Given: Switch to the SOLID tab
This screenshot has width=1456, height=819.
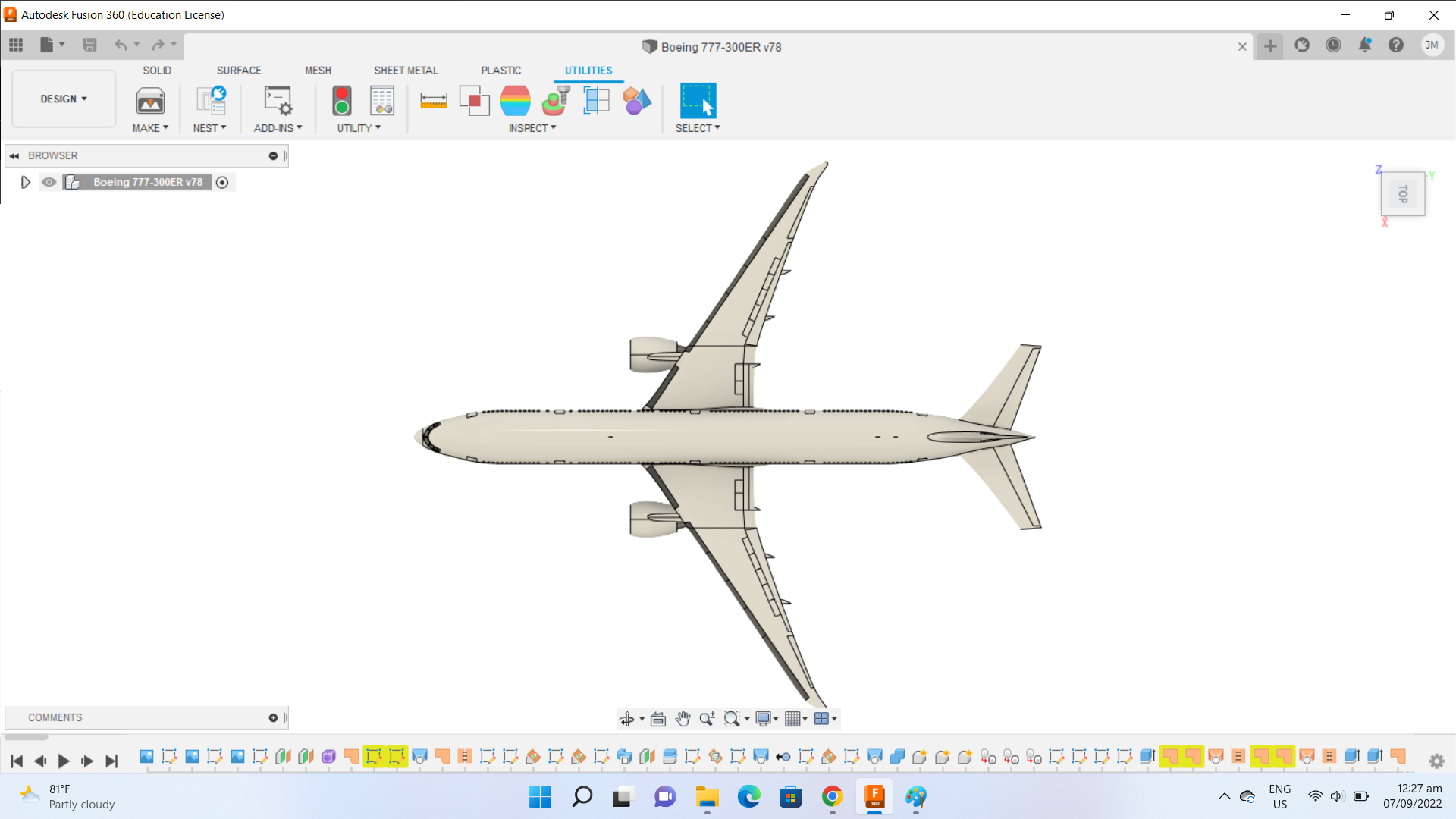Looking at the screenshot, I should click(x=157, y=71).
